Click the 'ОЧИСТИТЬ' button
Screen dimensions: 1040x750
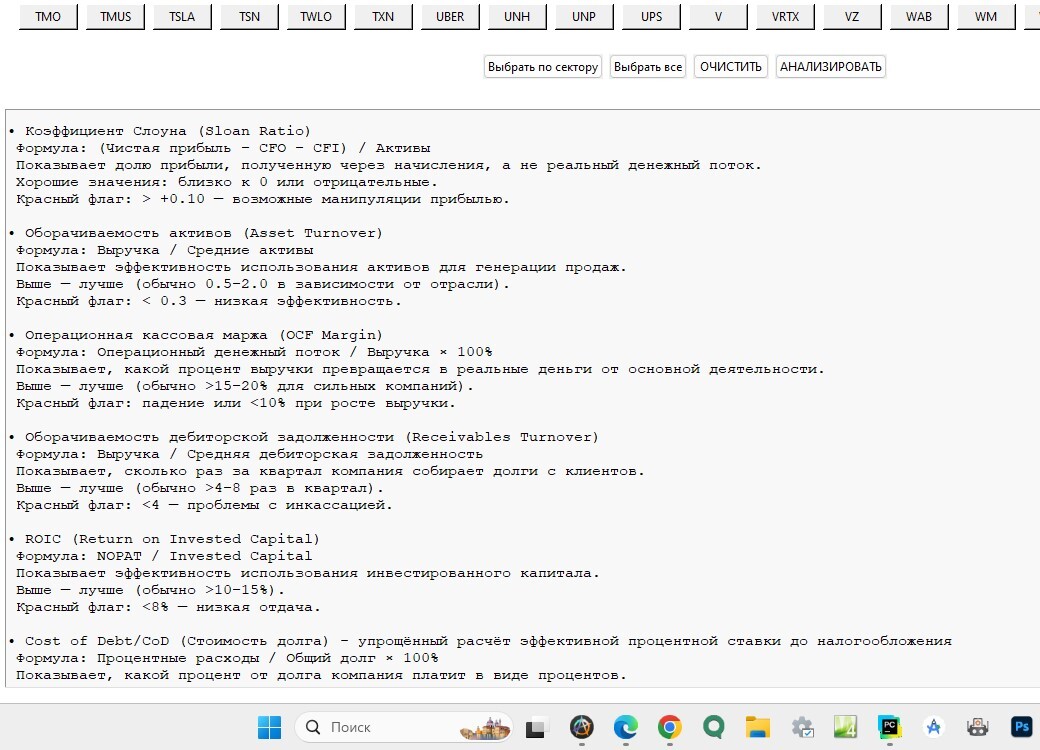point(730,66)
